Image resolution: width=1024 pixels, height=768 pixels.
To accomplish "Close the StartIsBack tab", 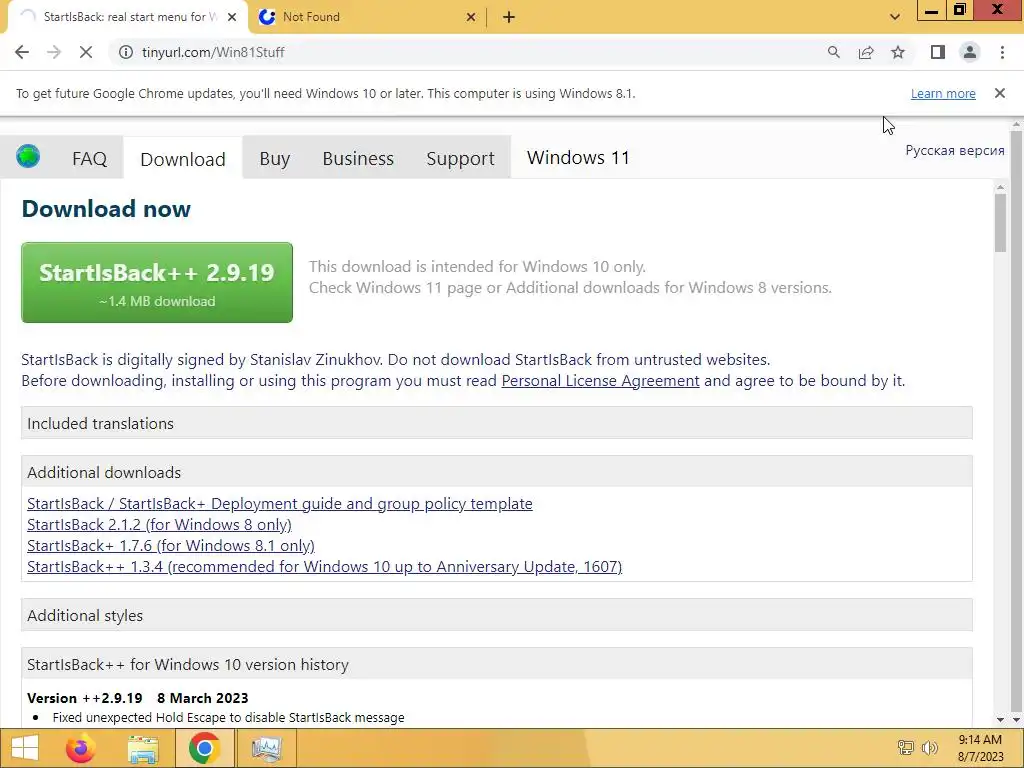I will coord(232,17).
